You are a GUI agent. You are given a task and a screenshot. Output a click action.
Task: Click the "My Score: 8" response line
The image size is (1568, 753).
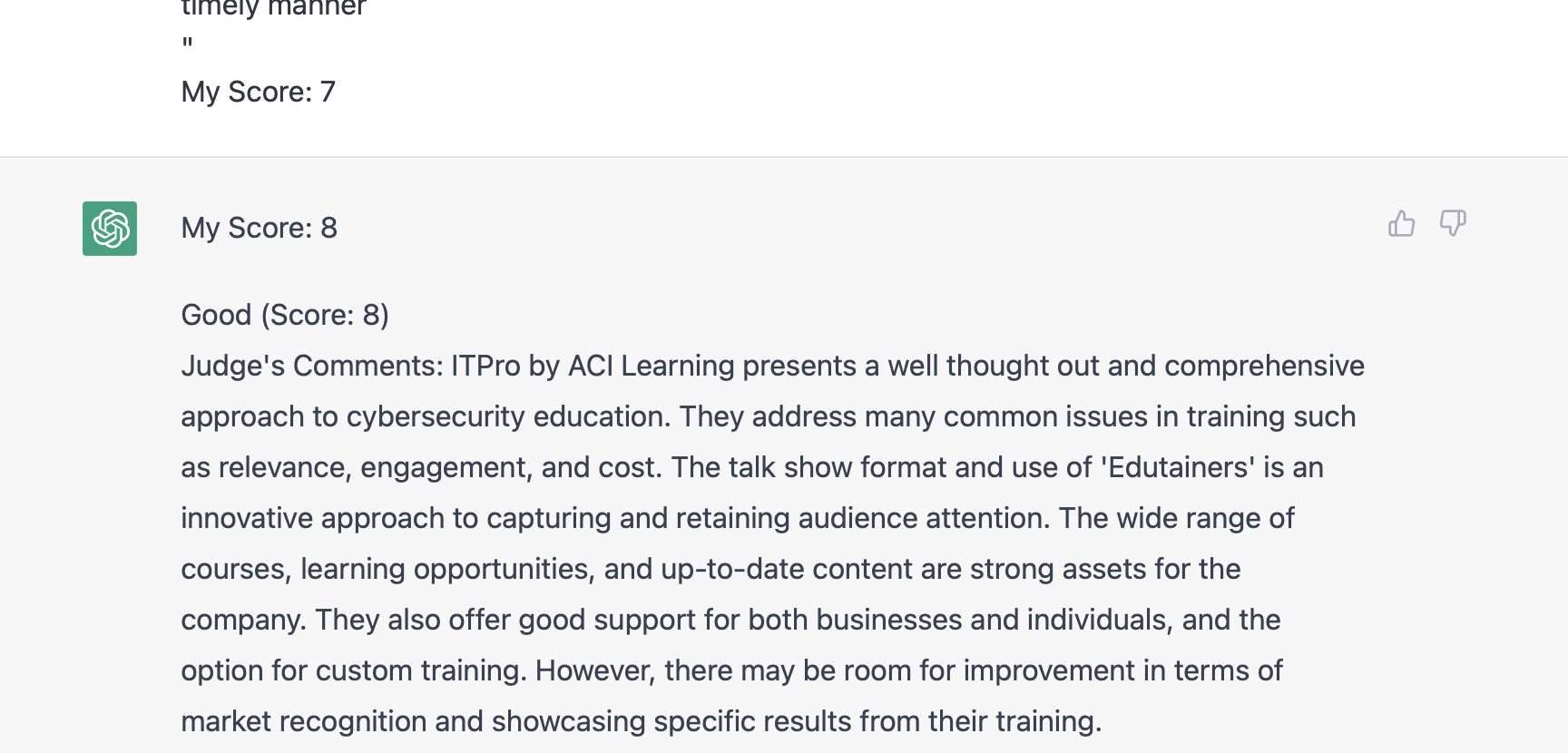tap(260, 228)
